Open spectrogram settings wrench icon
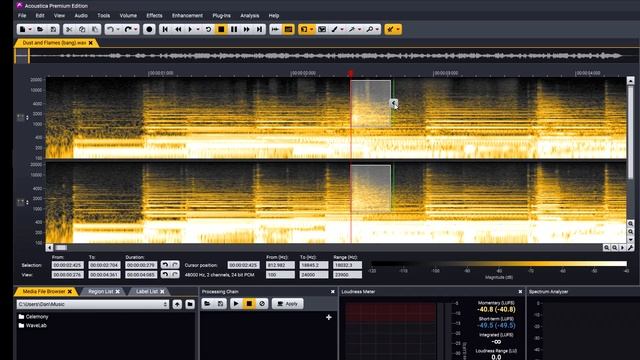The width and height of the screenshot is (640, 360). 631,248
